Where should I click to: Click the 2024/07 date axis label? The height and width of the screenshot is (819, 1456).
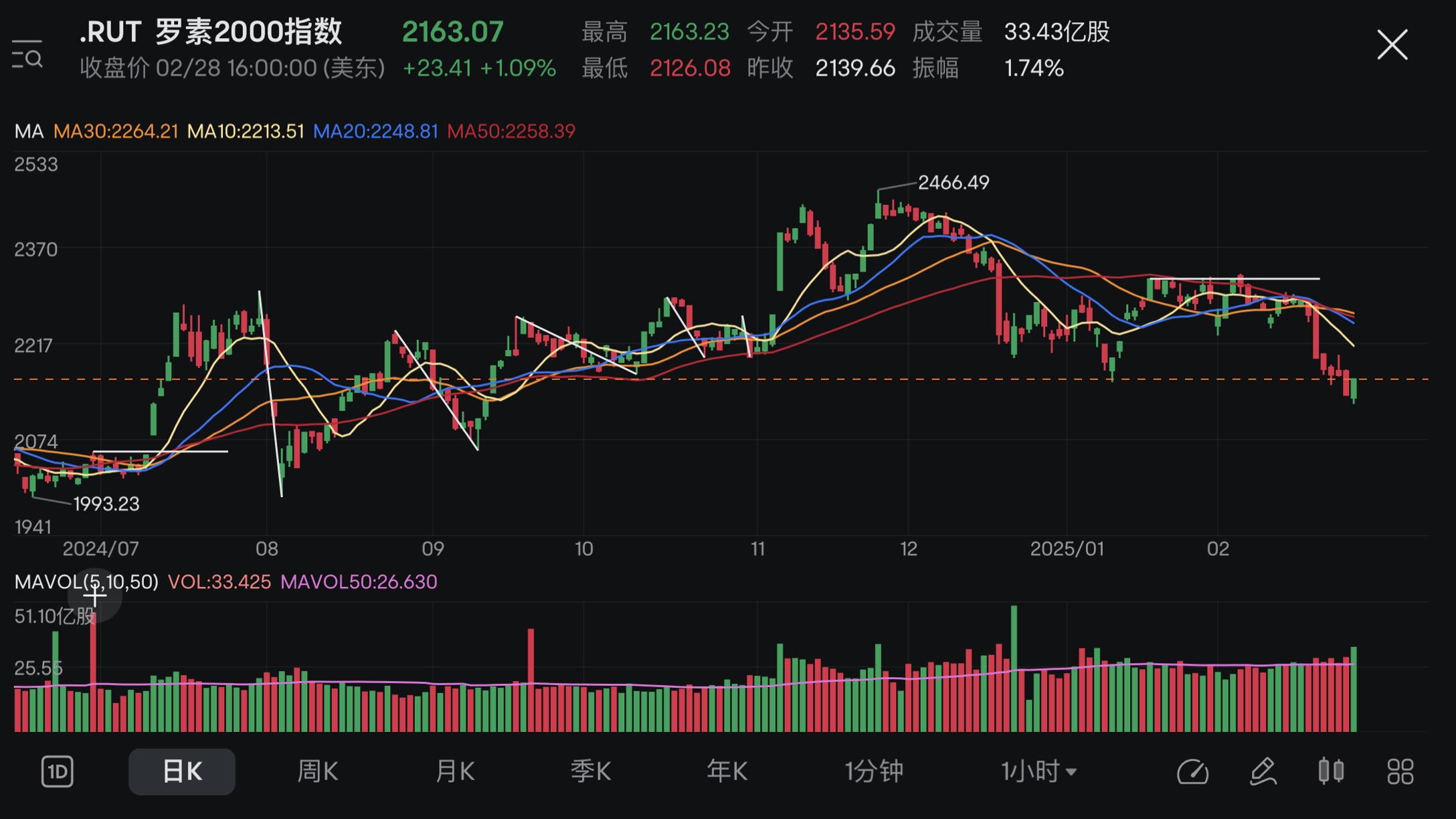(100, 549)
